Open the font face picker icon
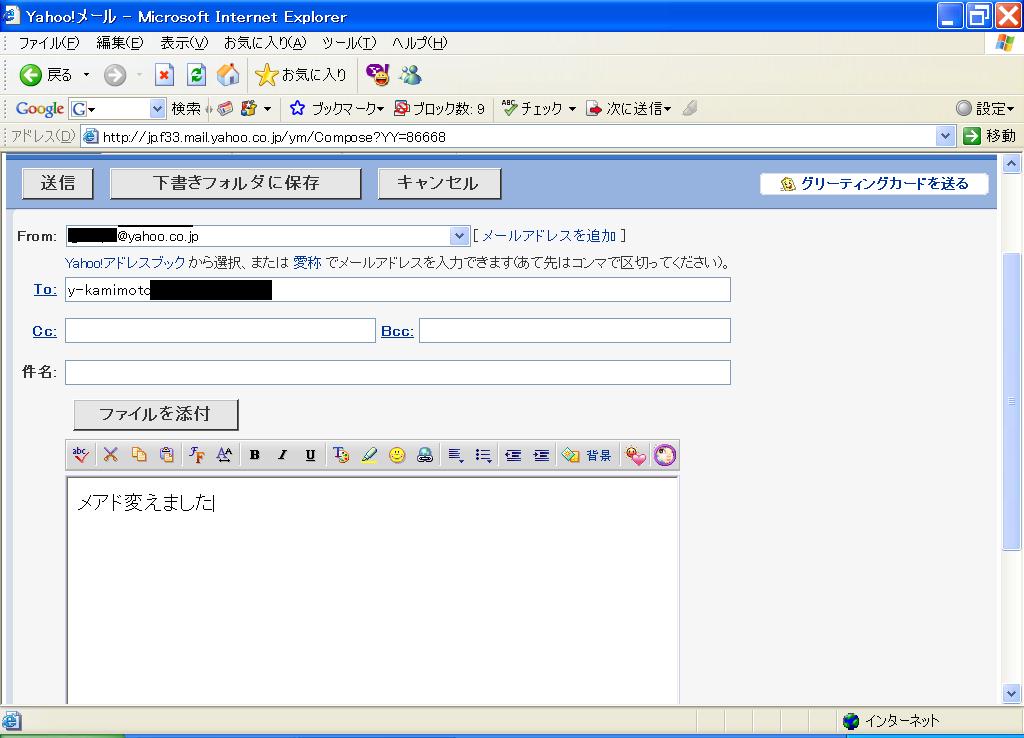Image resolution: width=1024 pixels, height=738 pixels. (197, 455)
